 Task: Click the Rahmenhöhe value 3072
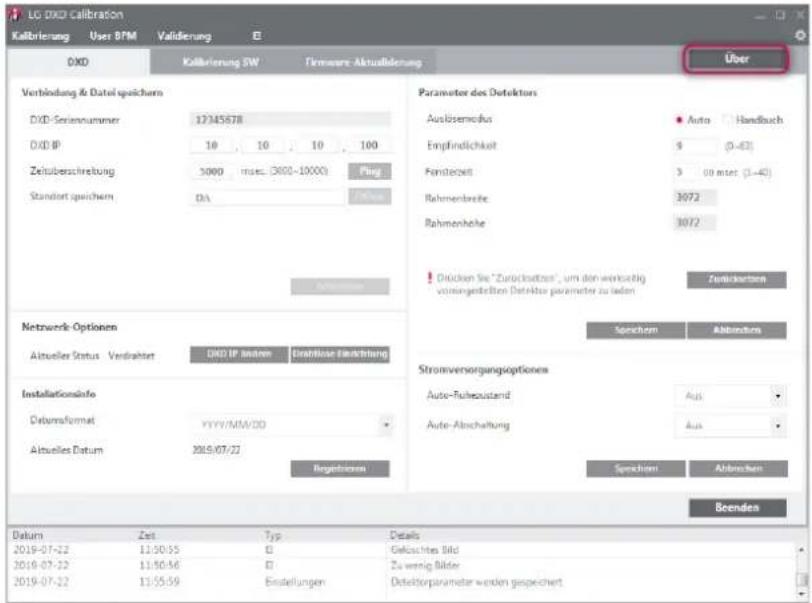tap(694, 223)
